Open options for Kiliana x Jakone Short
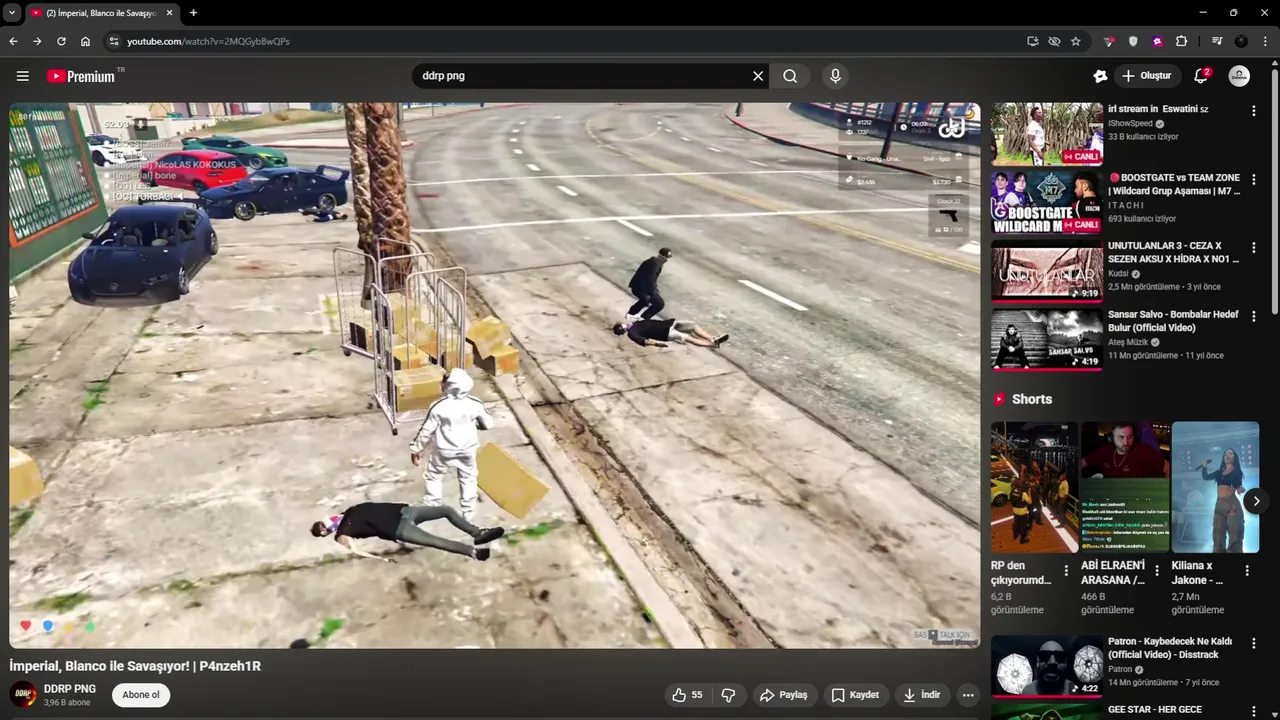 coord(1247,570)
